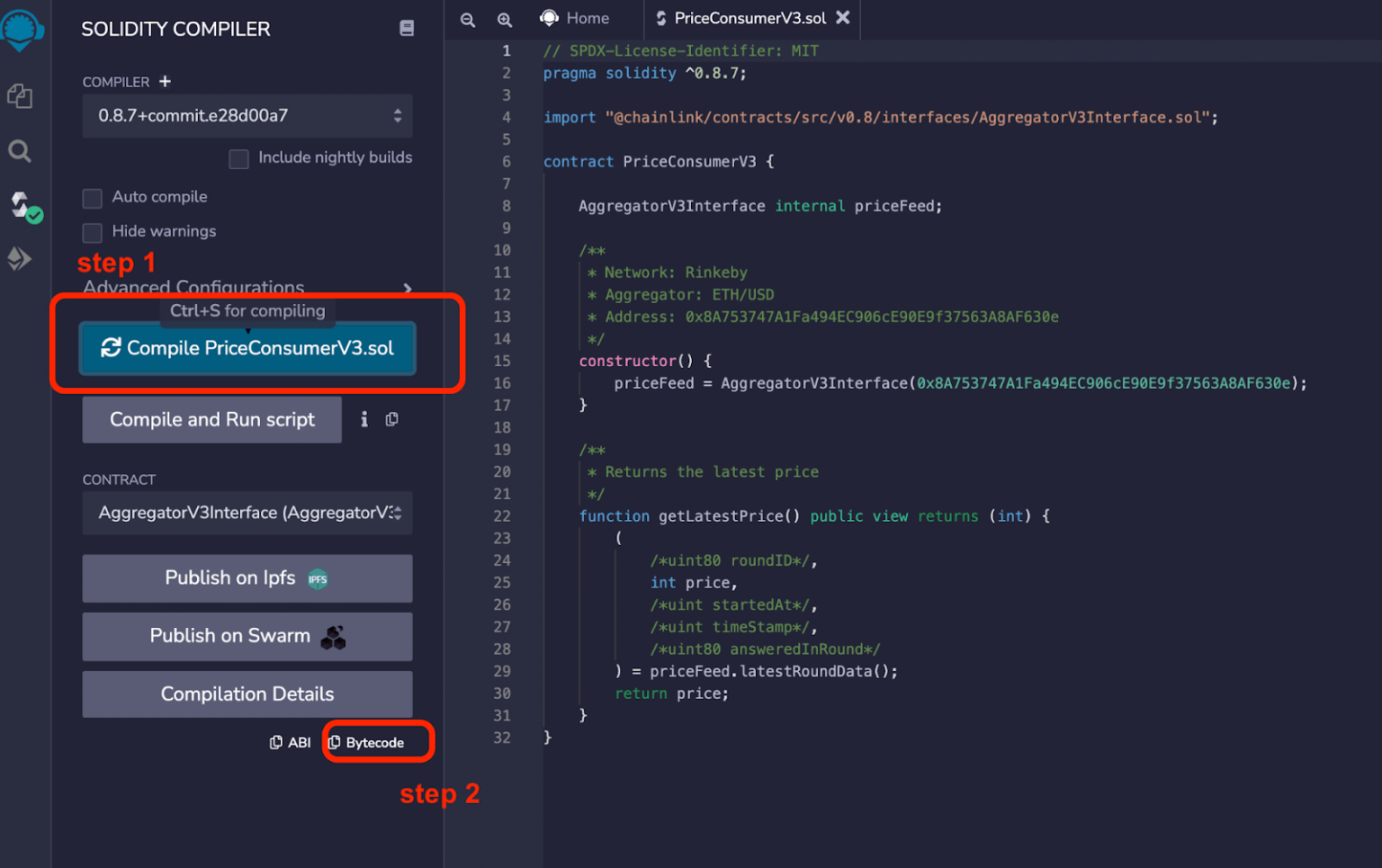Zoom in the code editor

tap(504, 19)
